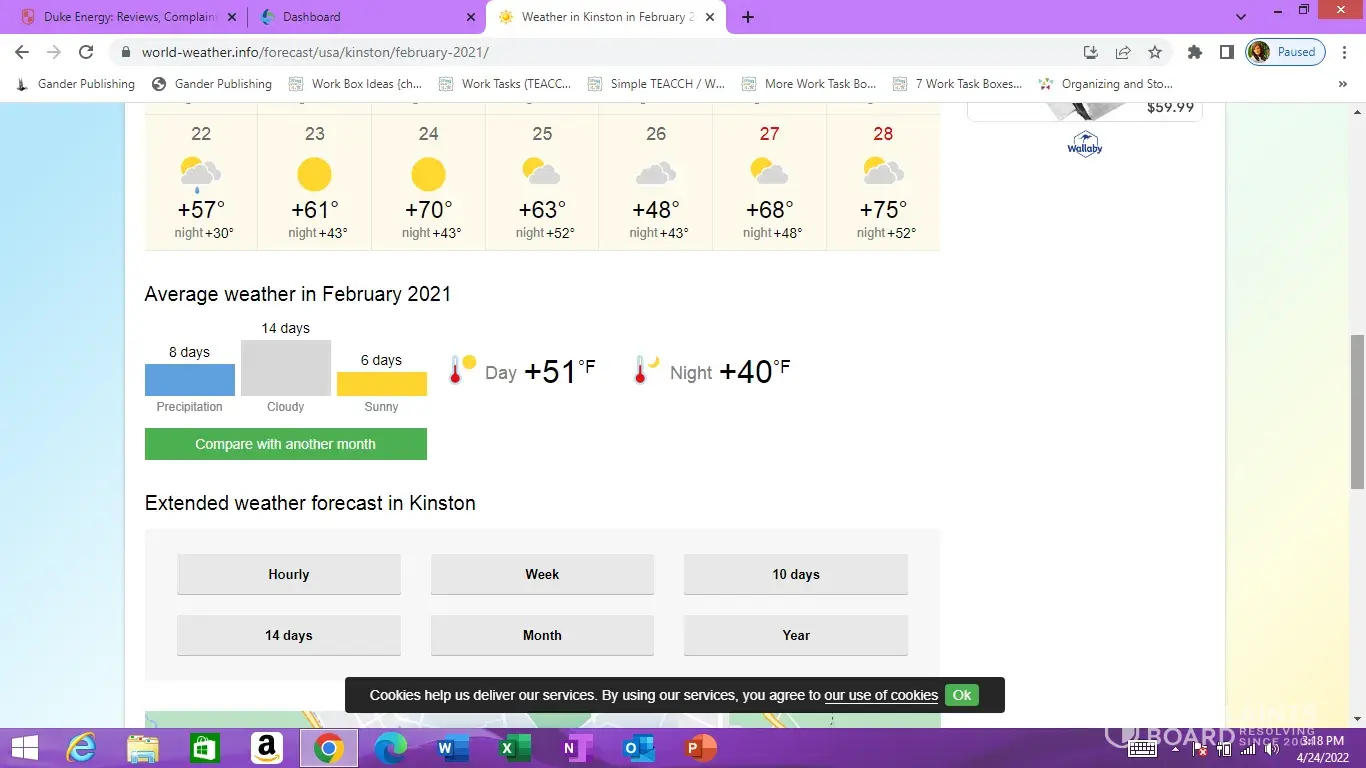
Task: Go back using the browser back arrow
Action: point(22,52)
